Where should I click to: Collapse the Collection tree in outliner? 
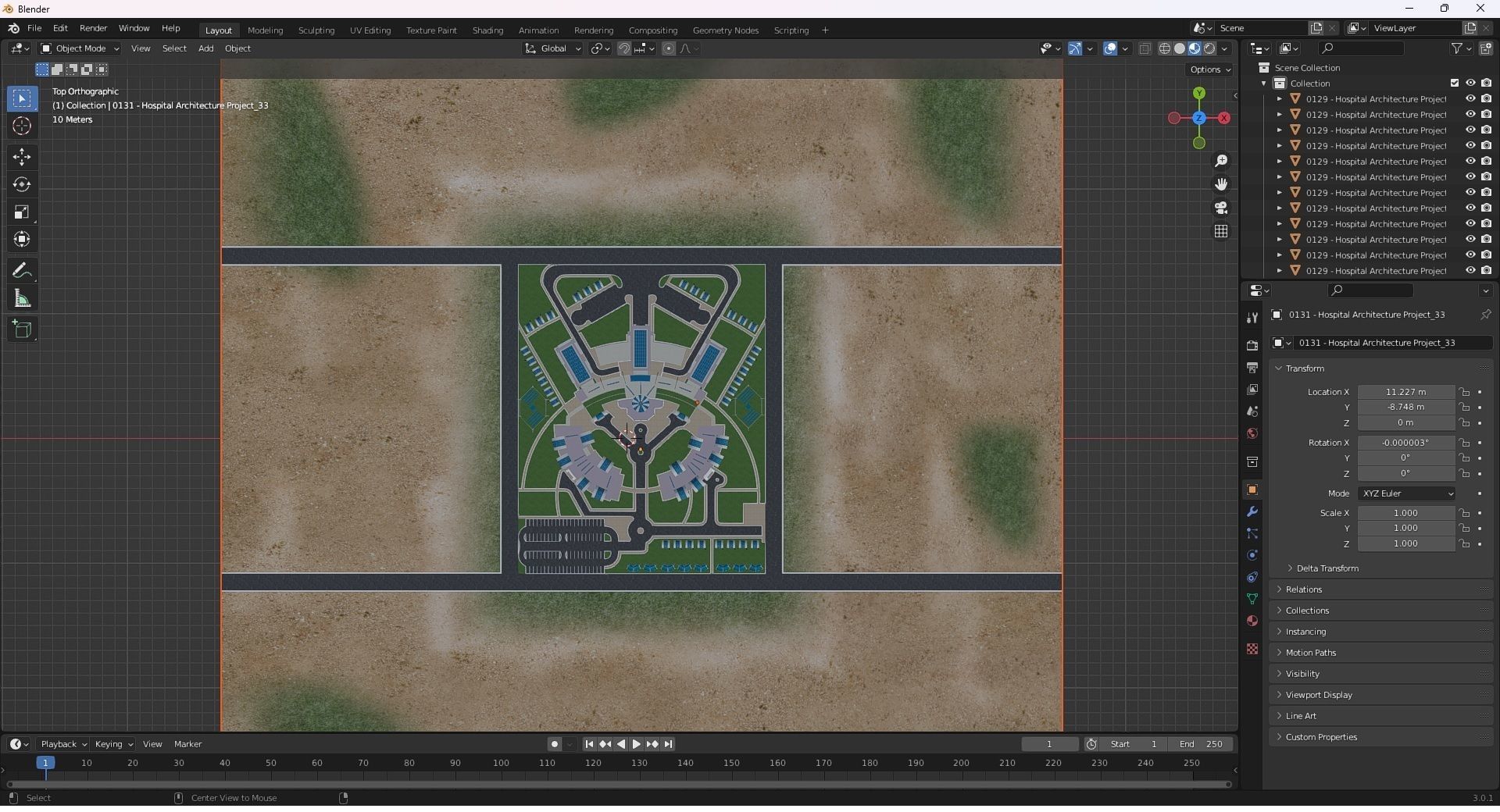click(1264, 84)
